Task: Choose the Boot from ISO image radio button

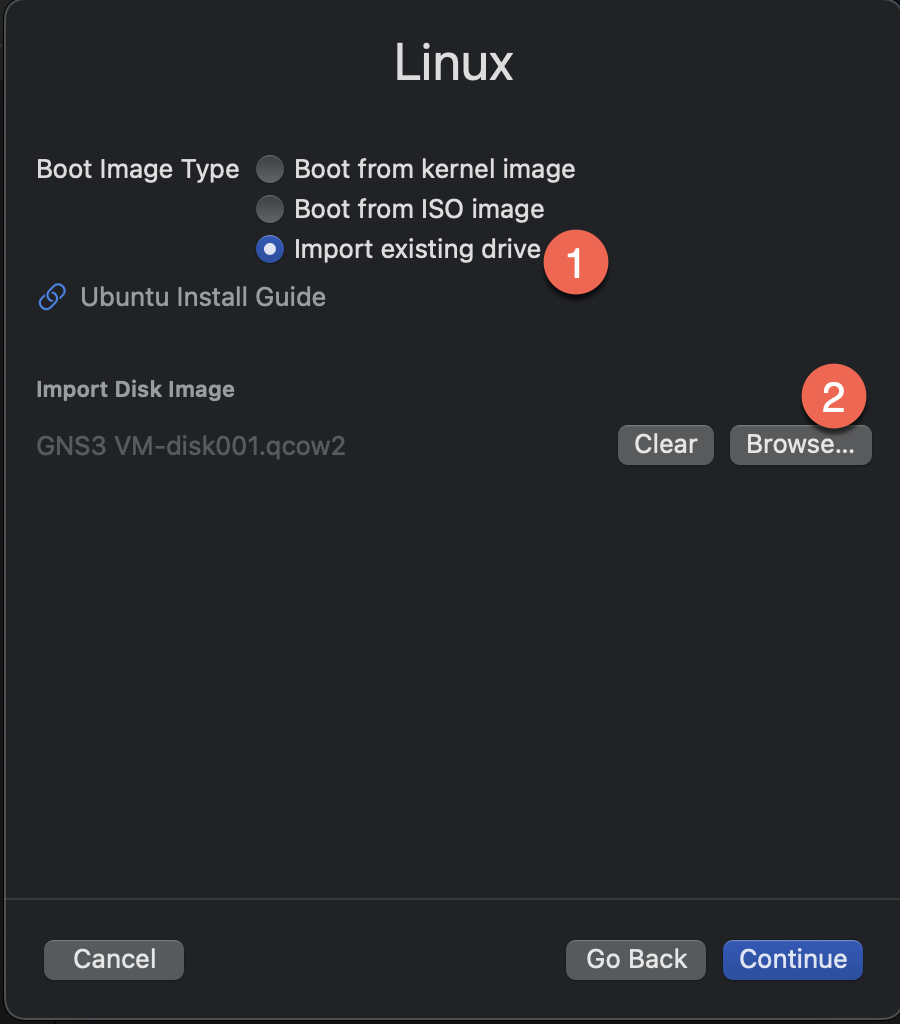Action: [x=270, y=209]
